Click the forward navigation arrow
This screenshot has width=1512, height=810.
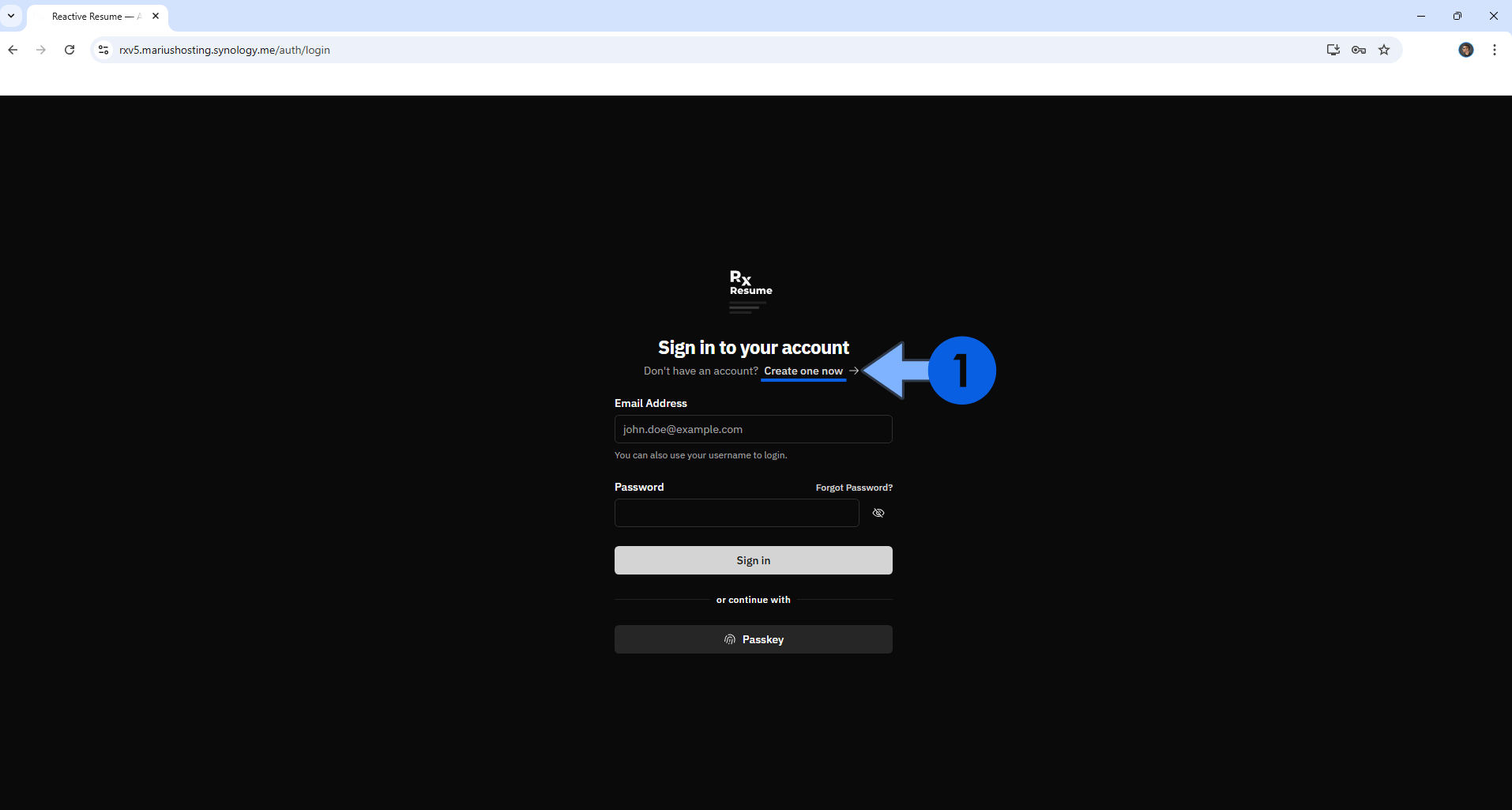[41, 49]
